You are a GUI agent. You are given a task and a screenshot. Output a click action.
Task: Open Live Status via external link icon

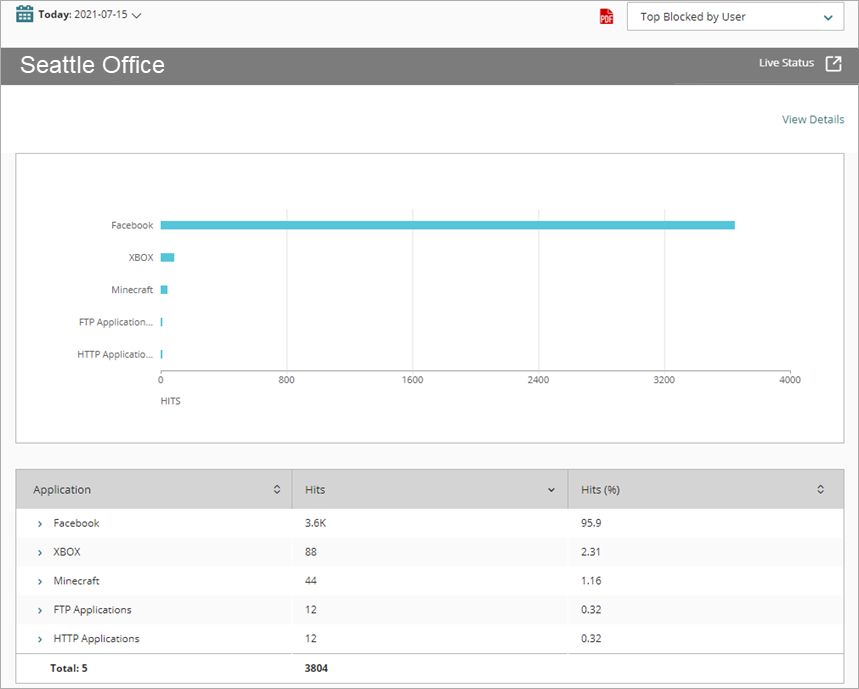point(833,62)
